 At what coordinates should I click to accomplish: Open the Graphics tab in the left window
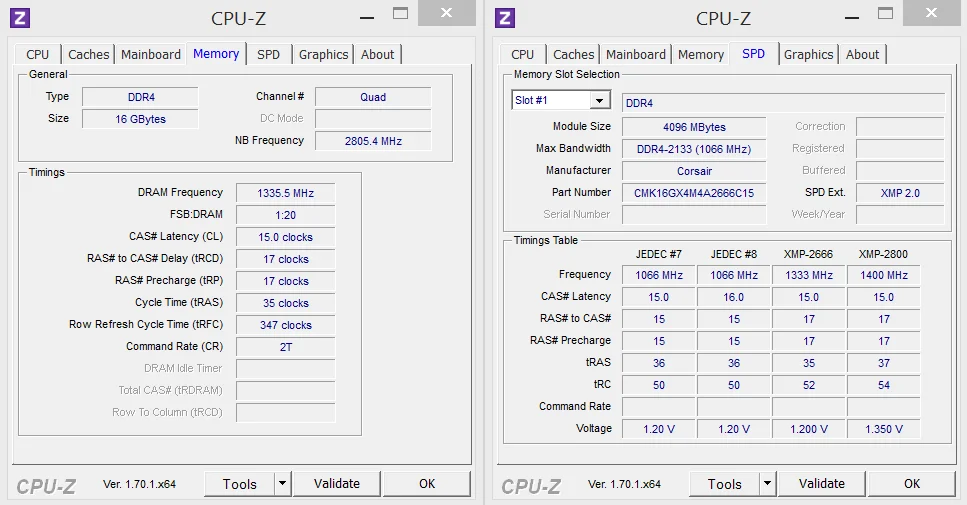pos(323,54)
